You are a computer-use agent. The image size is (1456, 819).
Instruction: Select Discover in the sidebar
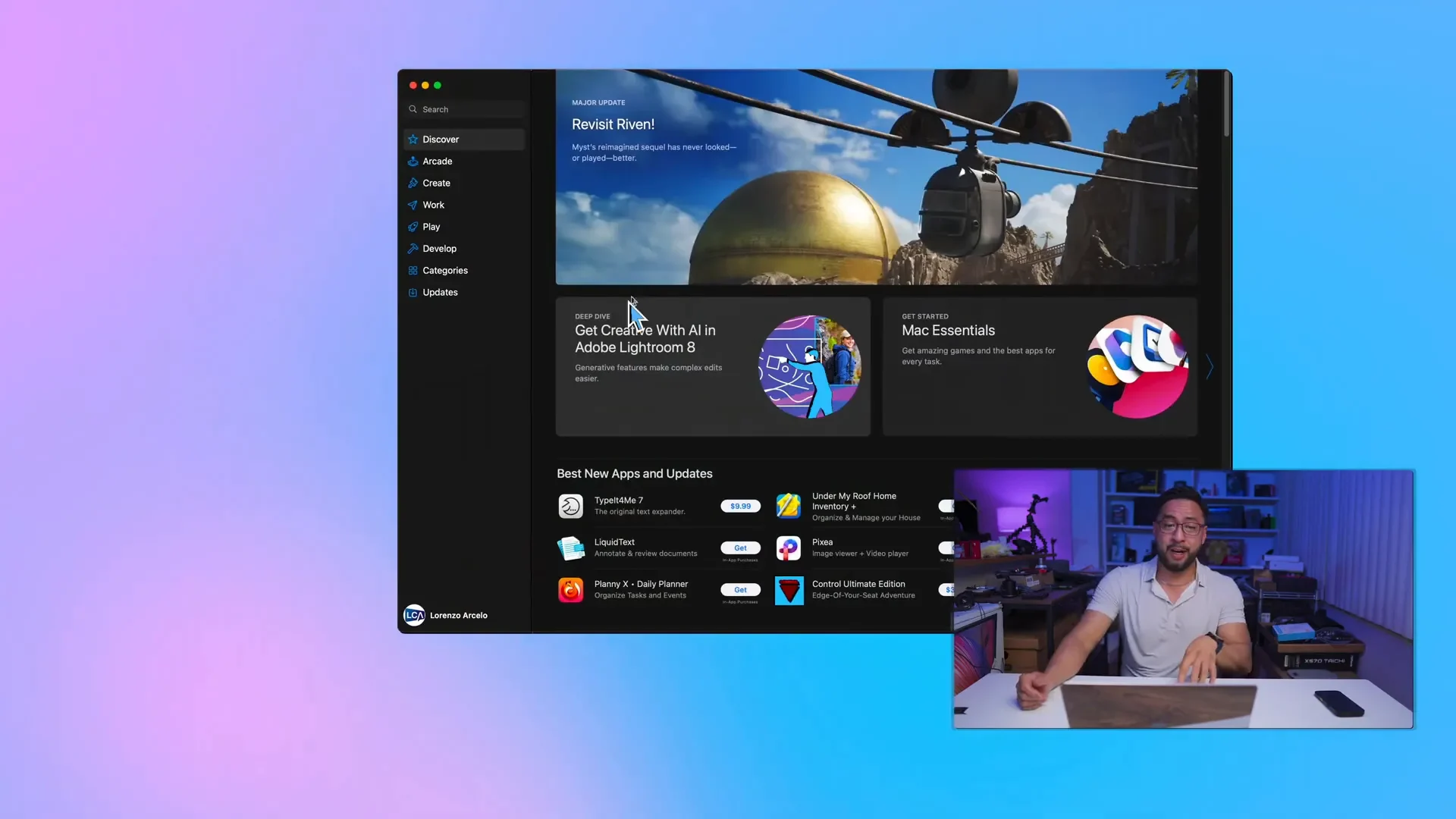pyautogui.click(x=464, y=140)
